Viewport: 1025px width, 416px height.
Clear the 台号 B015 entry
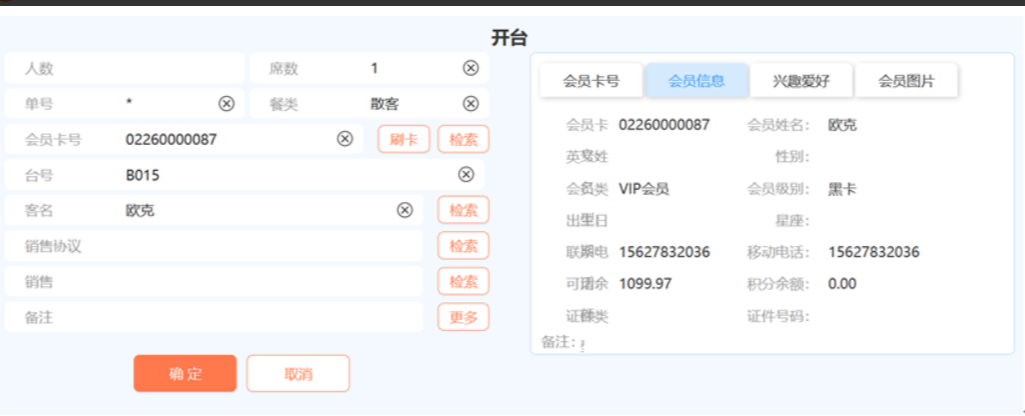tap(466, 175)
